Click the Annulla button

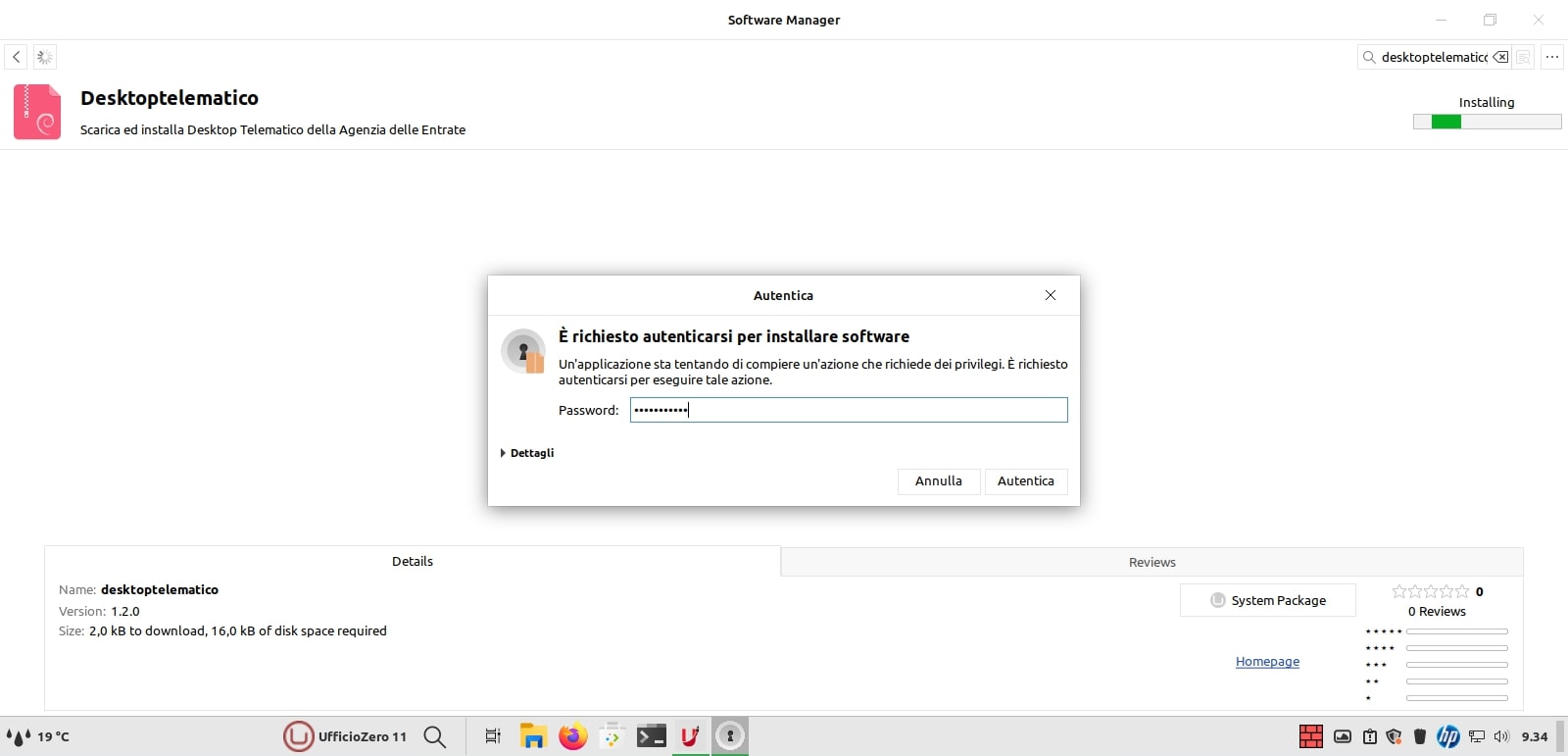pos(939,481)
